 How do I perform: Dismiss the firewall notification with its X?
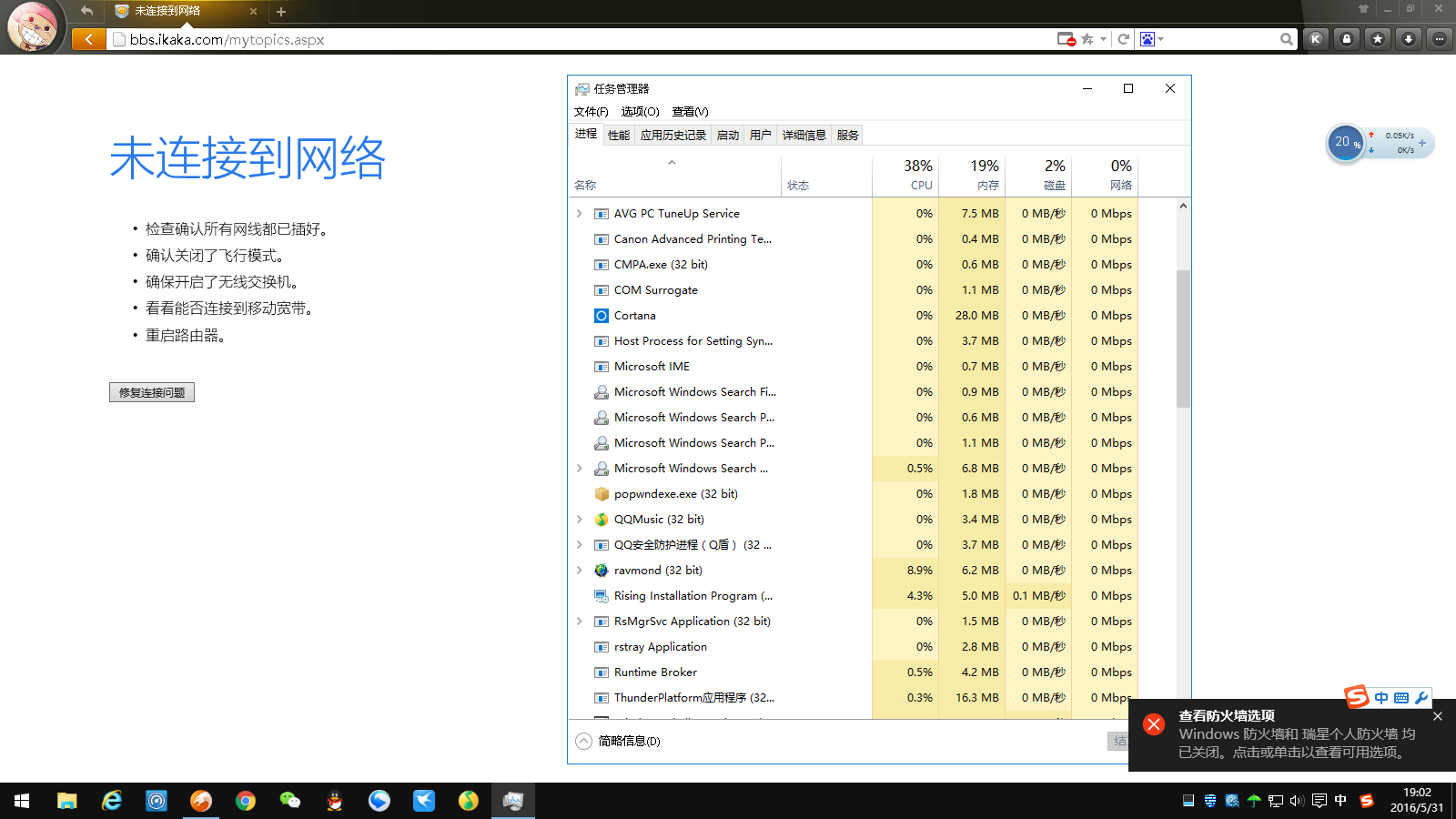1438,716
